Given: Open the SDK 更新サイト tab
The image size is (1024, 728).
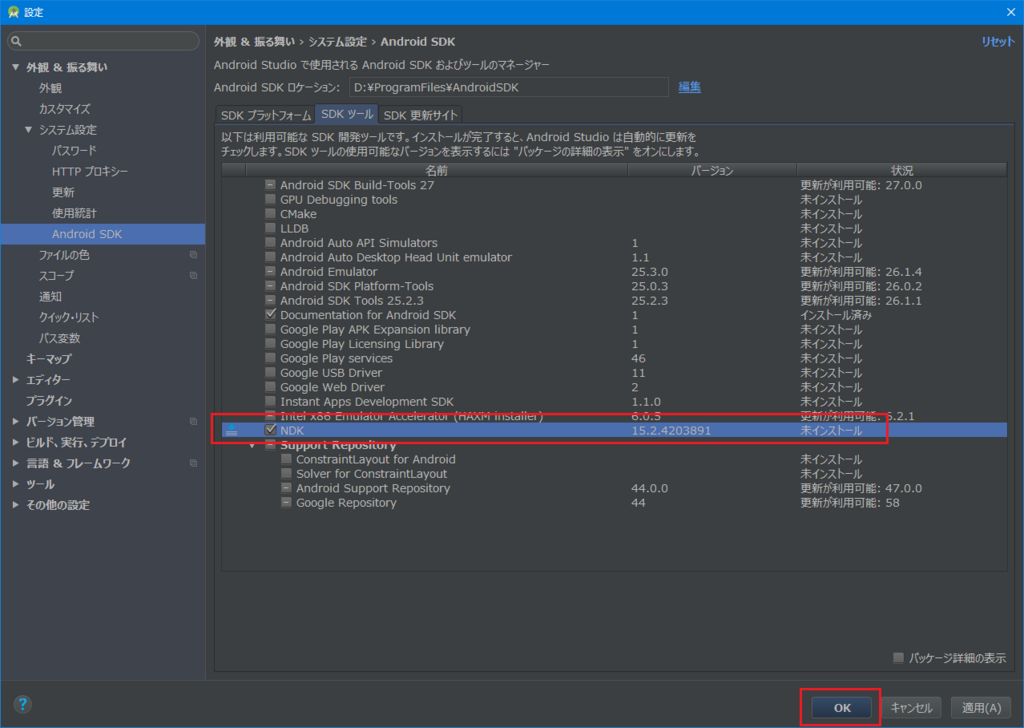Looking at the screenshot, I should 421,115.
